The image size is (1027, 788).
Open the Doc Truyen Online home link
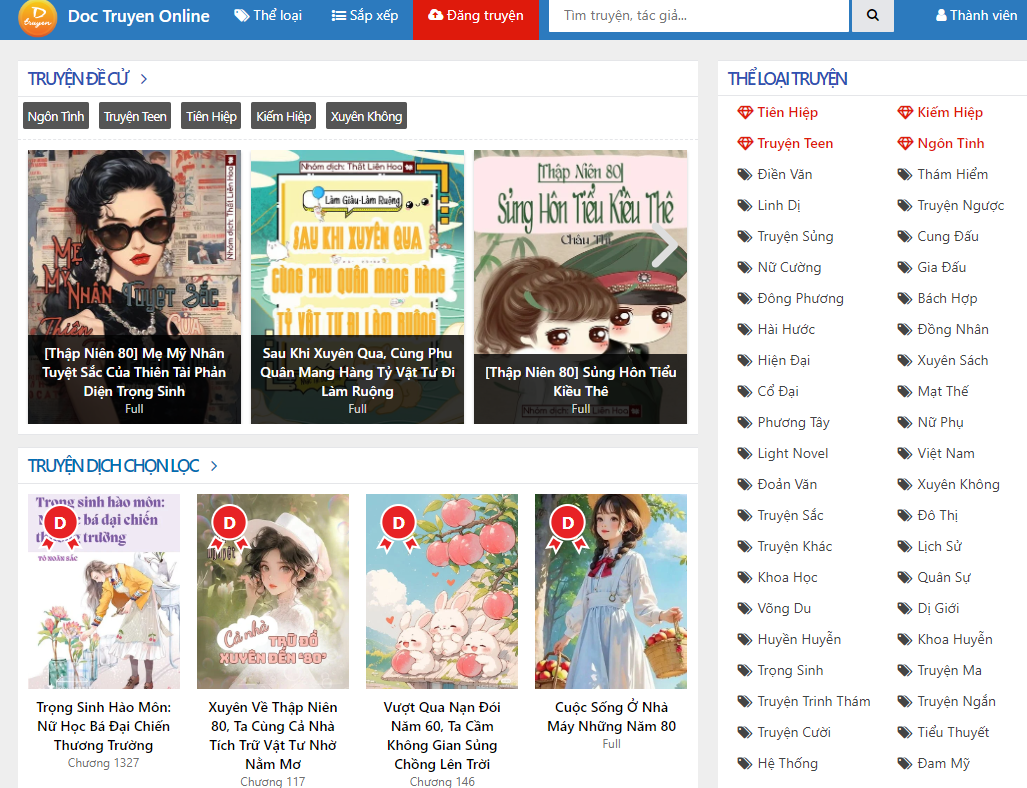139,16
